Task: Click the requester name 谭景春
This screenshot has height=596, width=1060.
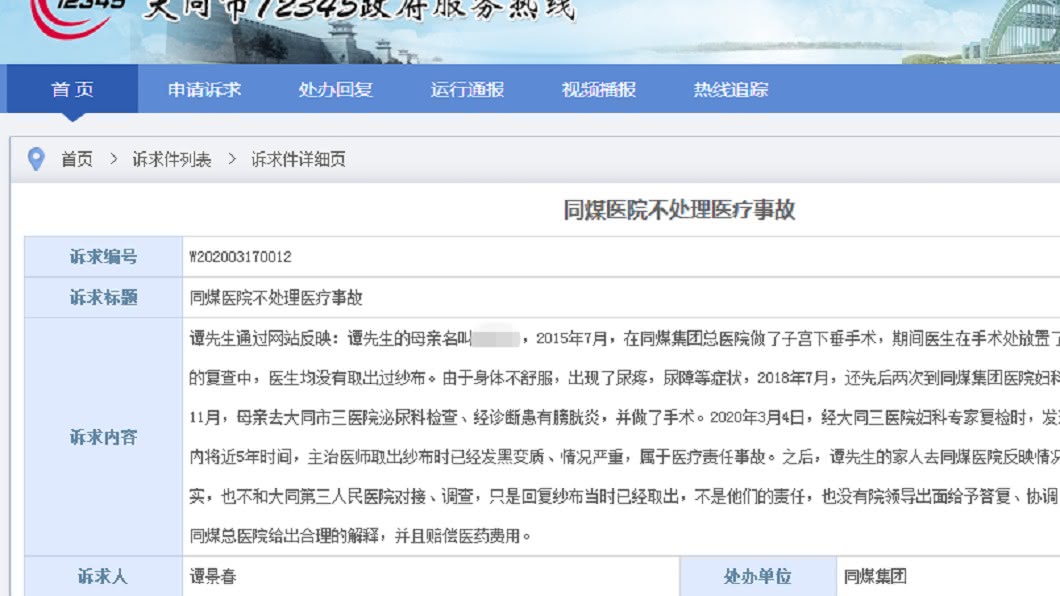Action: 213,576
